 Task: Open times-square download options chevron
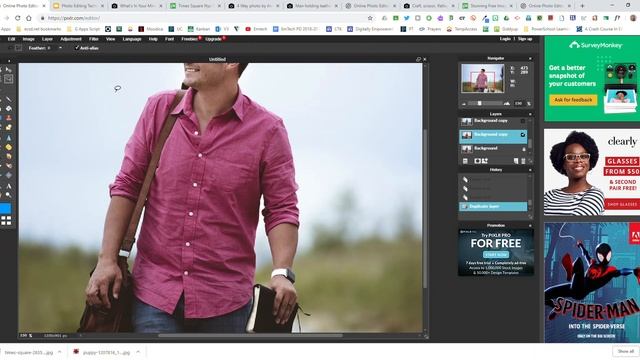[x=60, y=352]
